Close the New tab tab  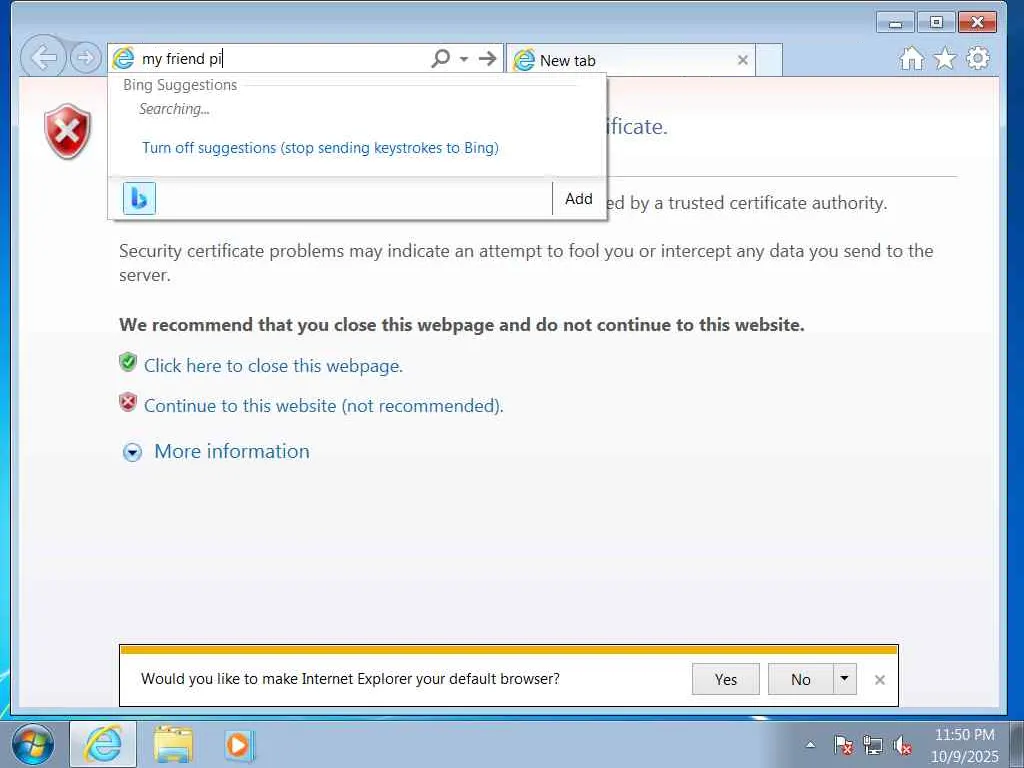pos(743,60)
